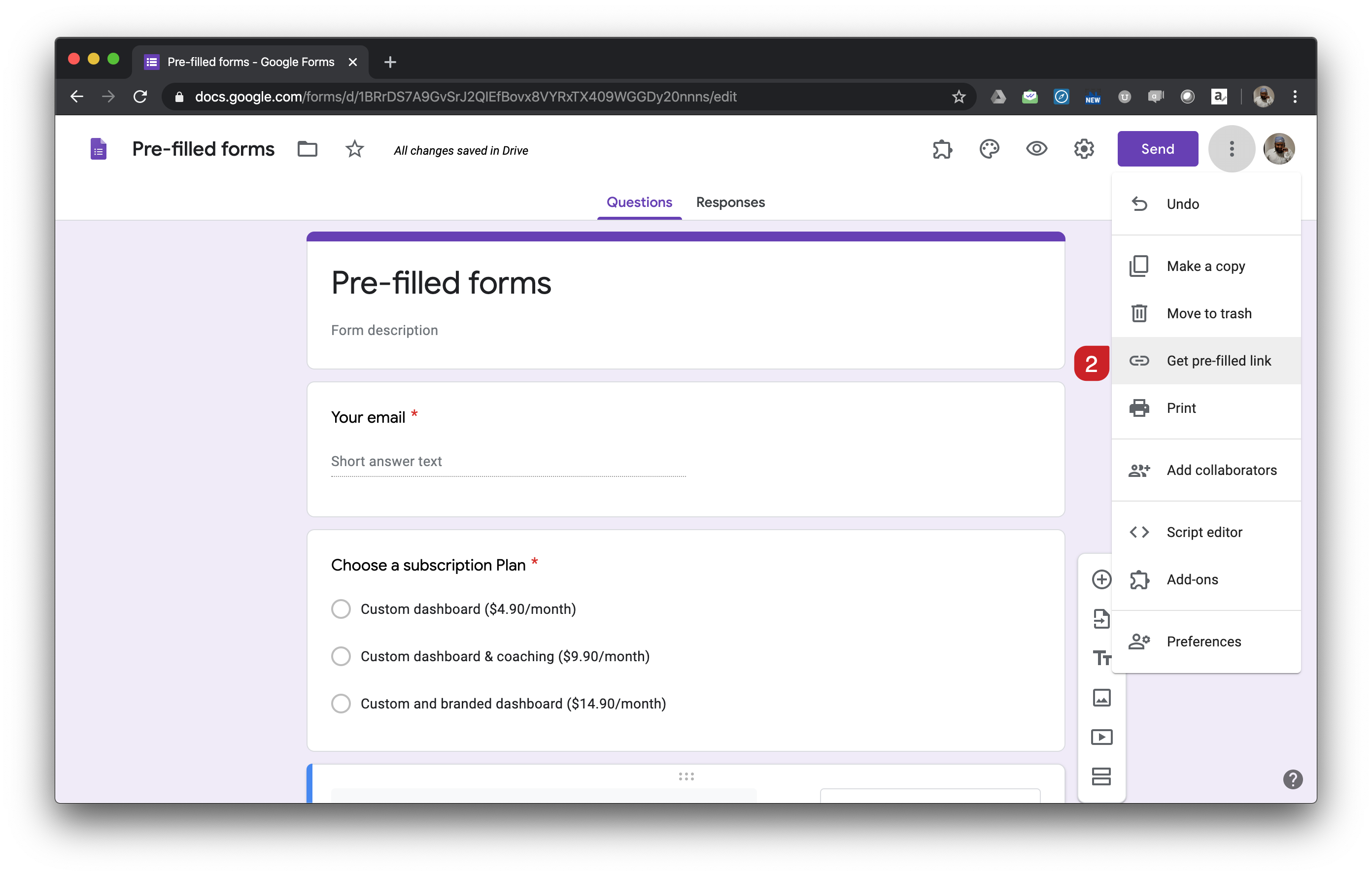The image size is (1372, 876).
Task: Click the add question plus icon
Action: 1101,579
